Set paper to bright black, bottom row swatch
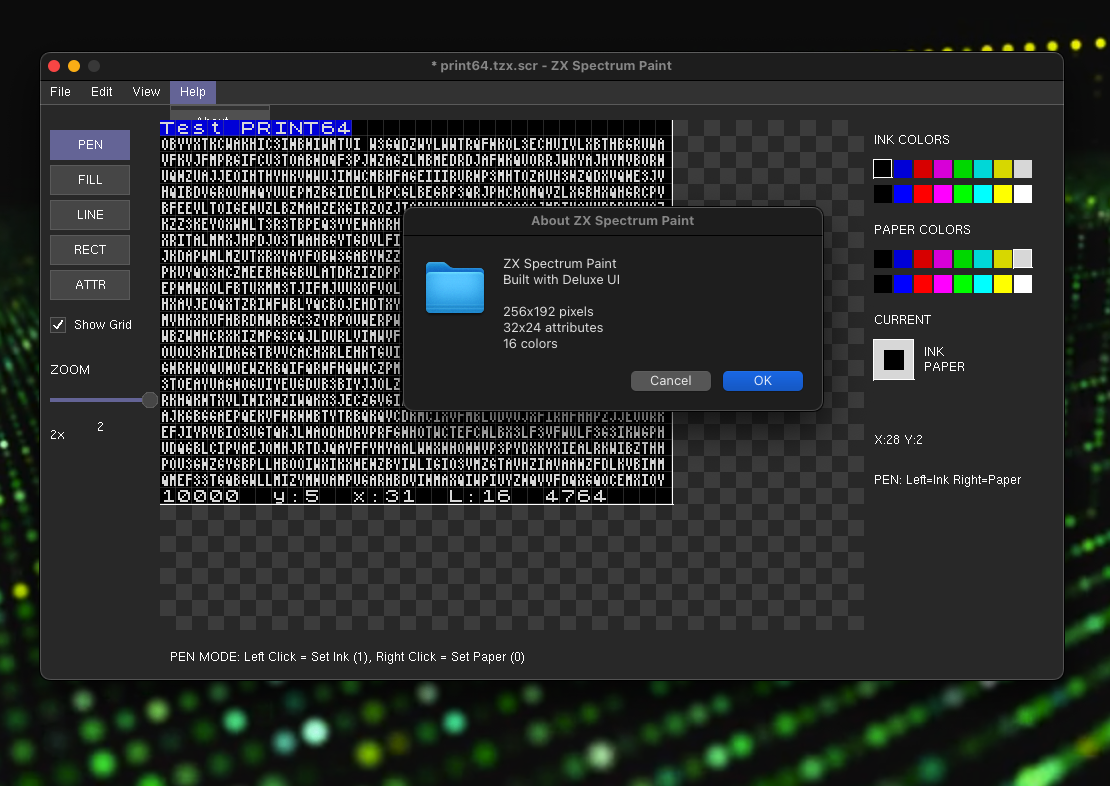 tap(882, 284)
